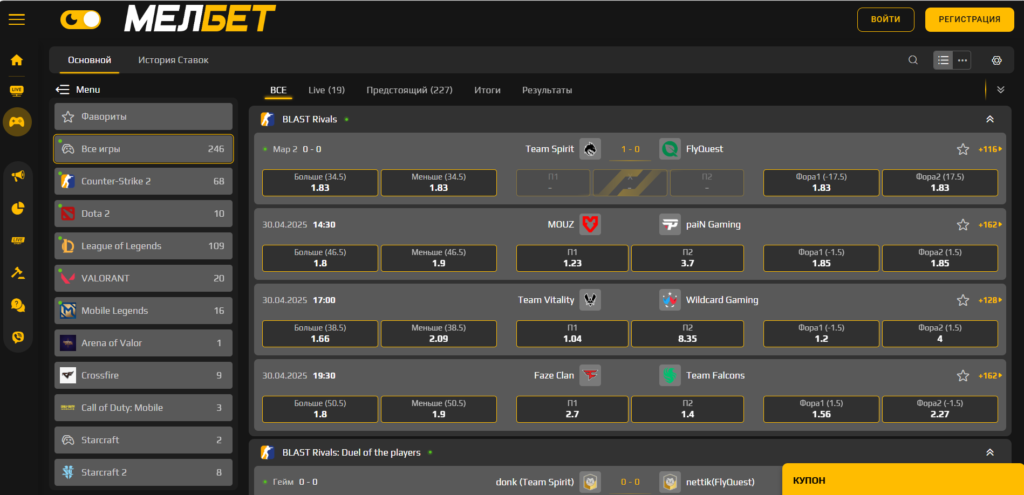Open the gavel icon in sidebar
Screen dimensions: 1024x495
(18, 272)
